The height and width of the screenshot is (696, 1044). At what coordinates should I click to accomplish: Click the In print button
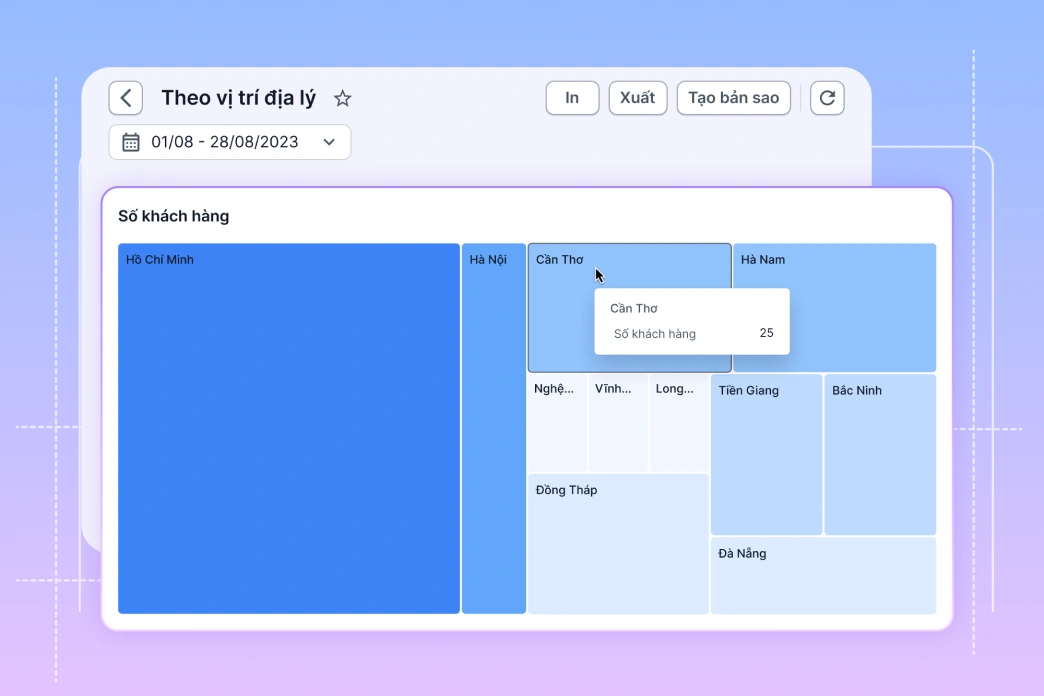pyautogui.click(x=572, y=98)
